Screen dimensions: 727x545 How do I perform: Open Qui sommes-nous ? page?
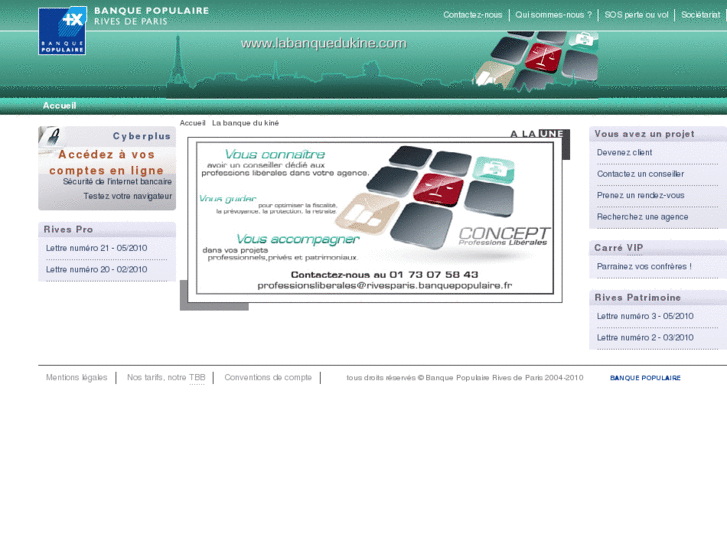[x=554, y=15]
